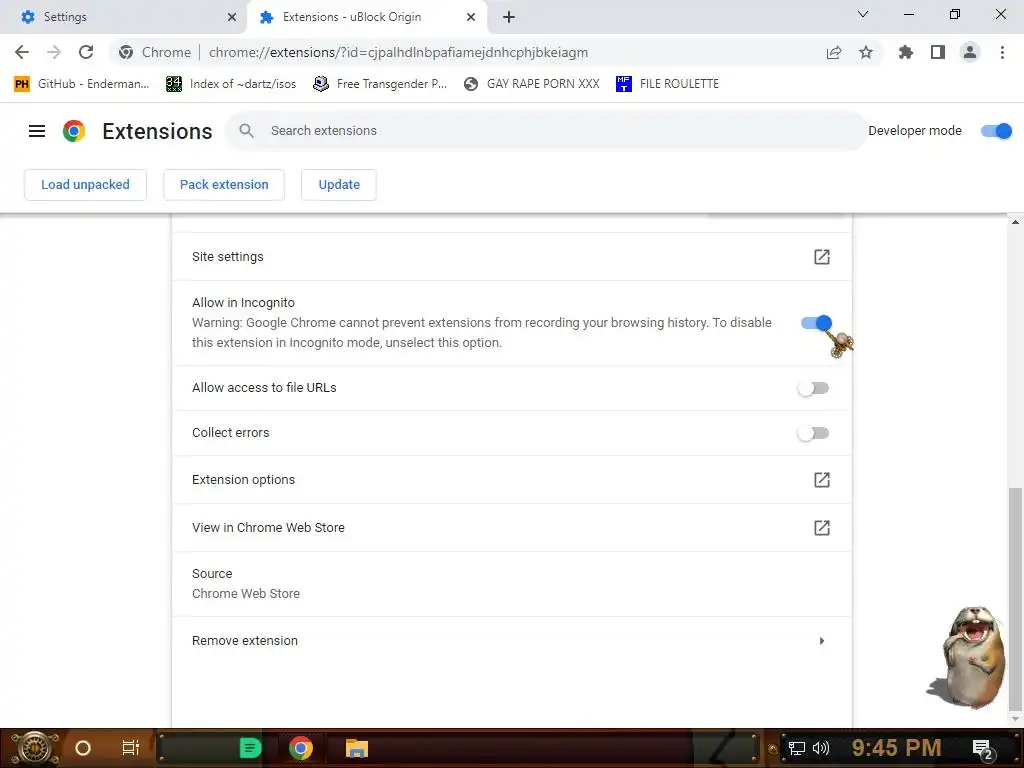Click the scrollbar up arrow
The height and width of the screenshot is (768, 1024).
pyautogui.click(x=1015, y=222)
